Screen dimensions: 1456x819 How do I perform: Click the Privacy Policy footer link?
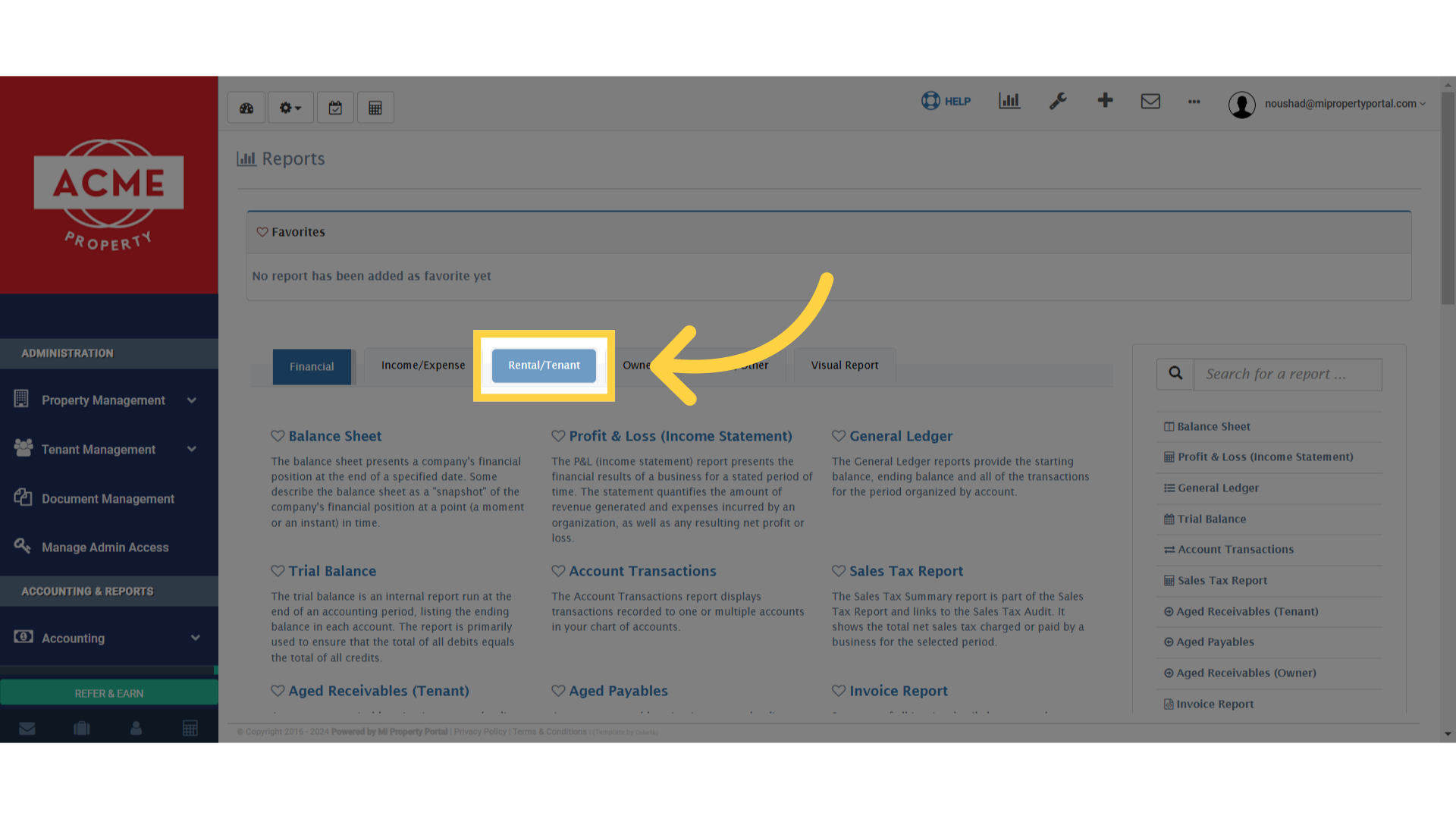coord(480,732)
